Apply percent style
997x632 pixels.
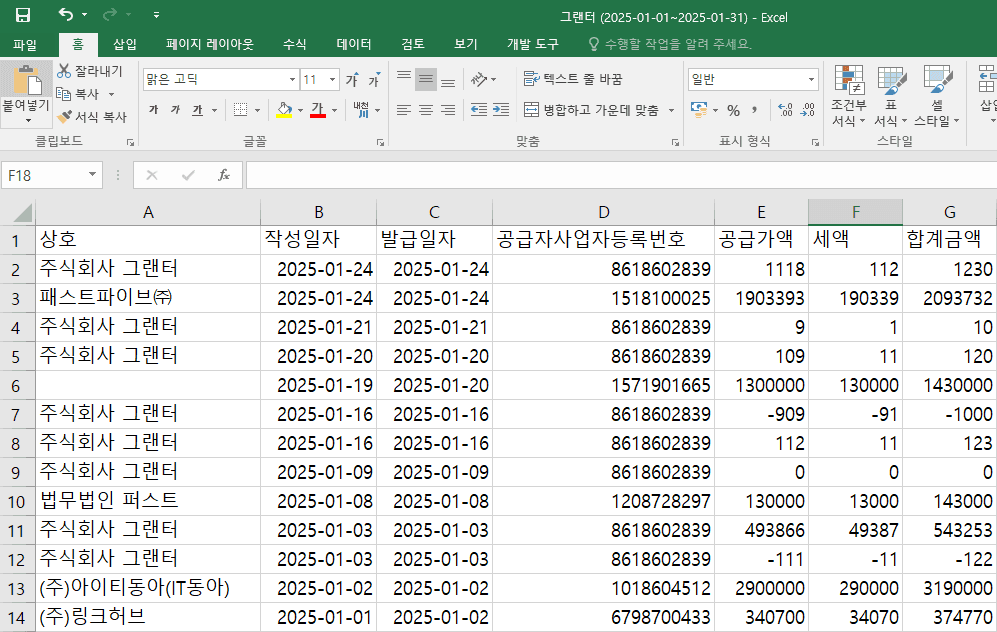tap(733, 110)
